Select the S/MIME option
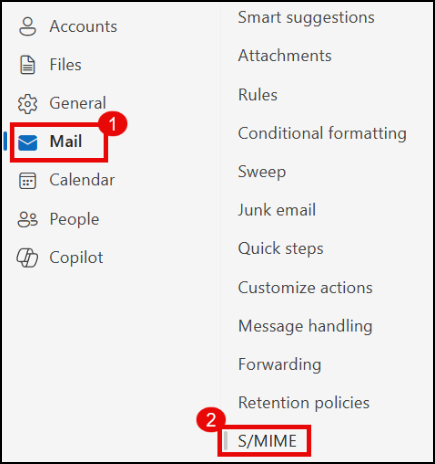Image resolution: width=435 pixels, height=464 pixels. 267,441
